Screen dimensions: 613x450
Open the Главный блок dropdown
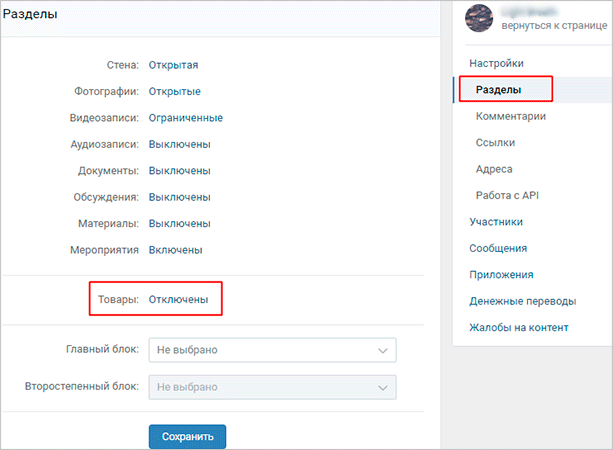pos(272,351)
